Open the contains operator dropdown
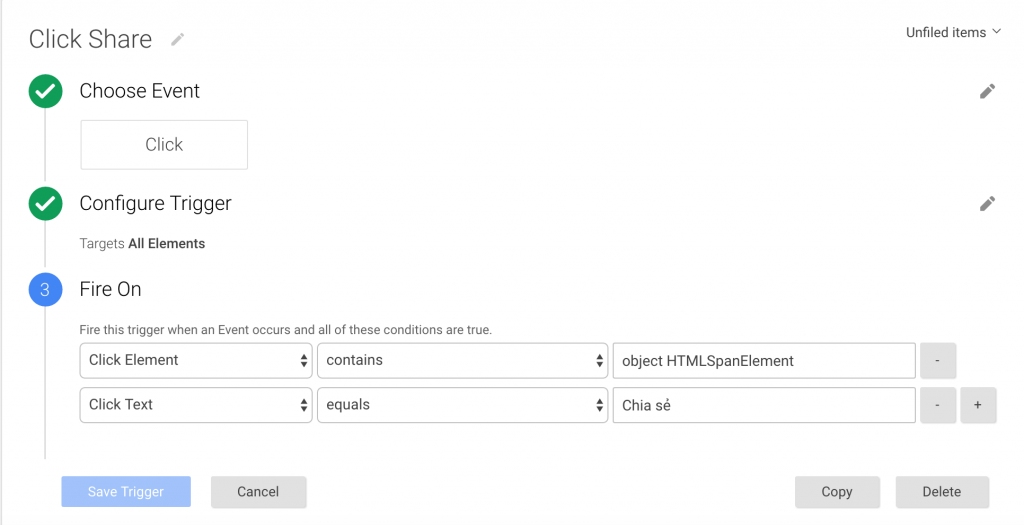Viewport: 1024px width, 525px height. pyautogui.click(x=462, y=360)
